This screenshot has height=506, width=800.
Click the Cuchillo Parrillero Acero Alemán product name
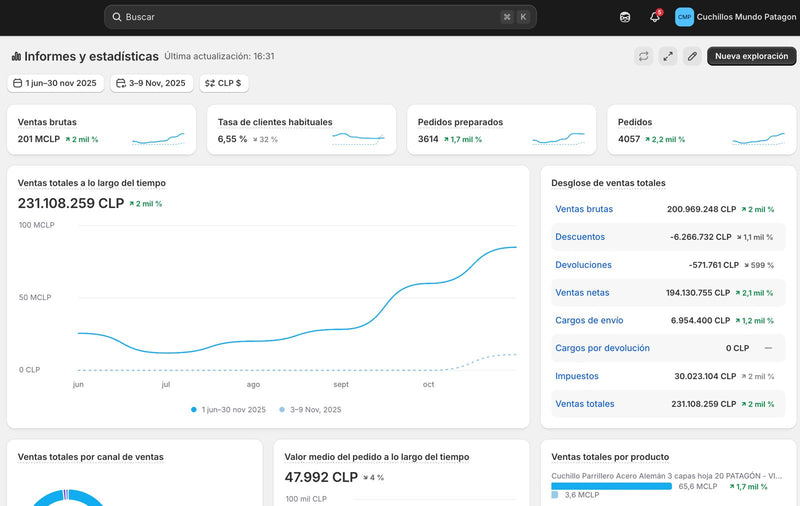pos(666,476)
